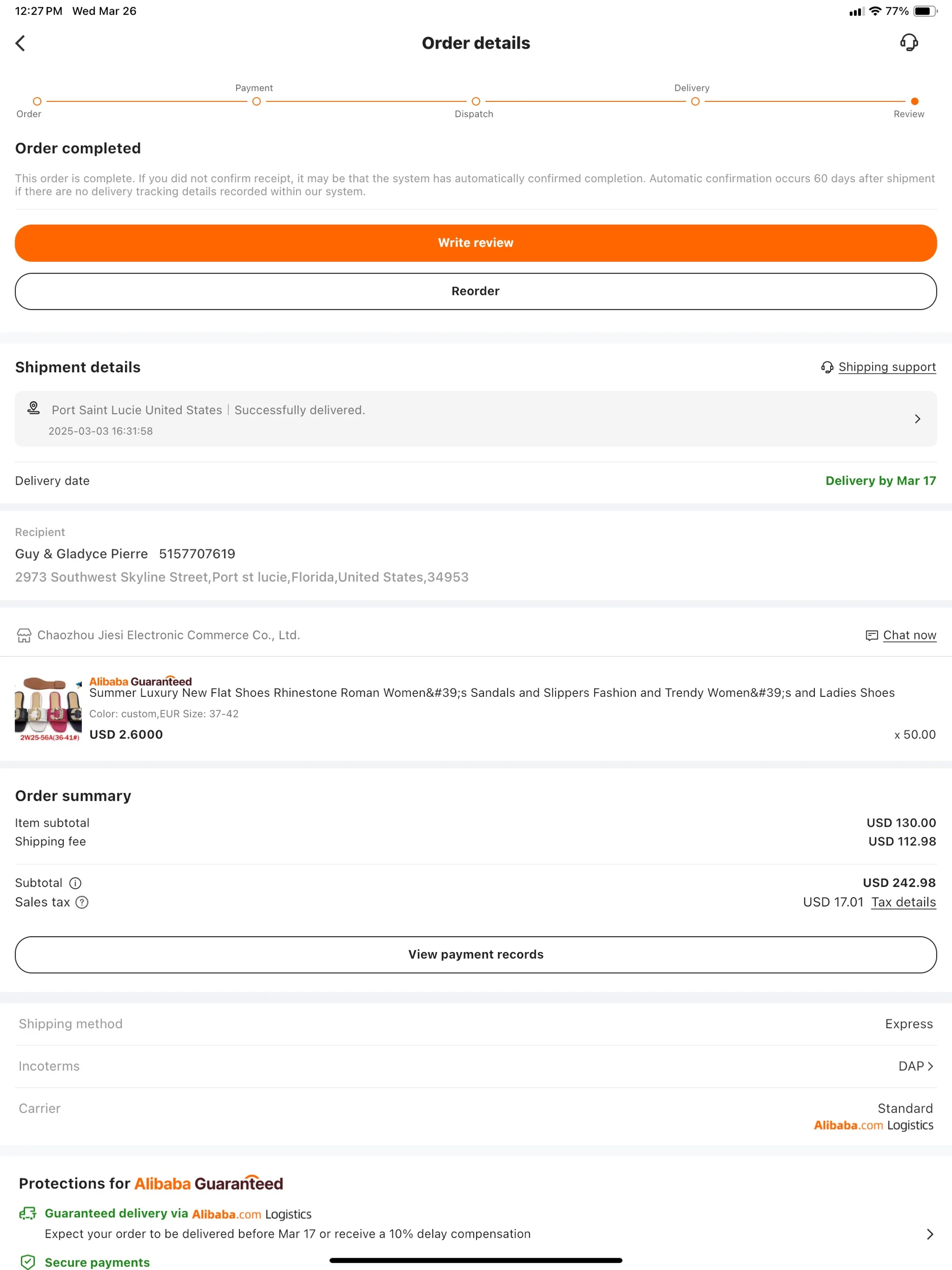Tap the back arrow icon

(x=20, y=43)
